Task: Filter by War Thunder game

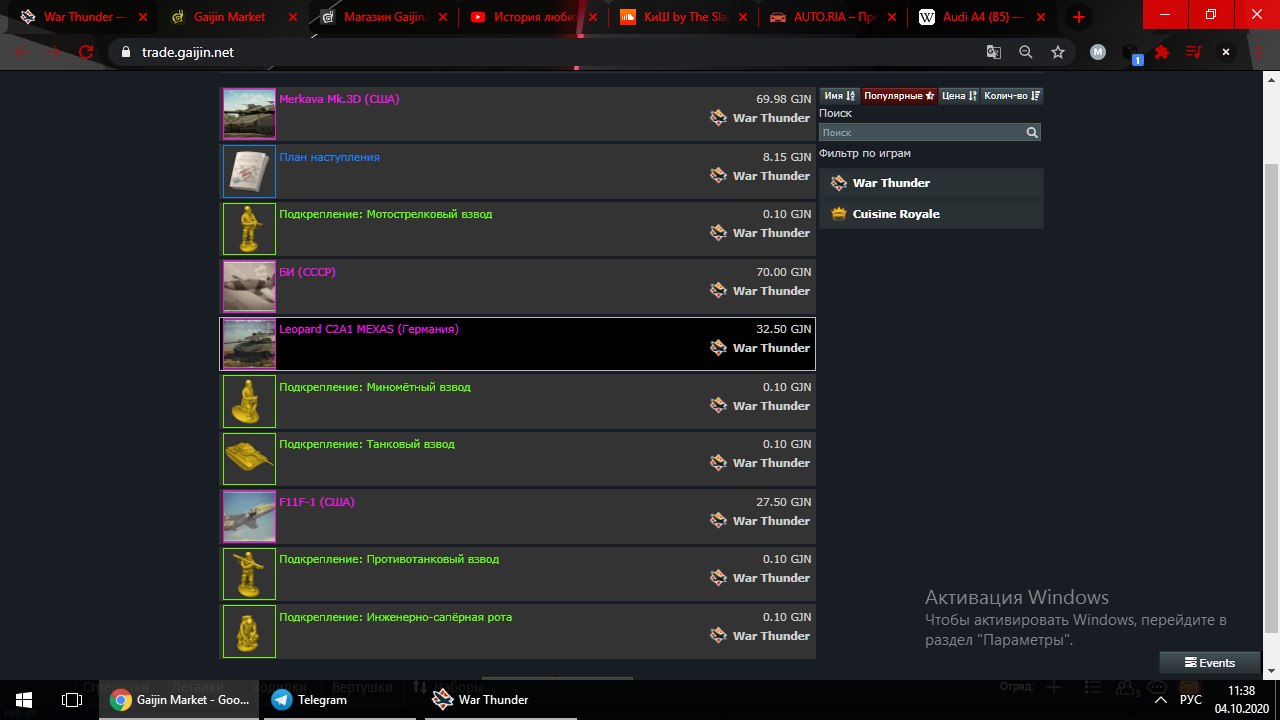Action: (x=931, y=183)
